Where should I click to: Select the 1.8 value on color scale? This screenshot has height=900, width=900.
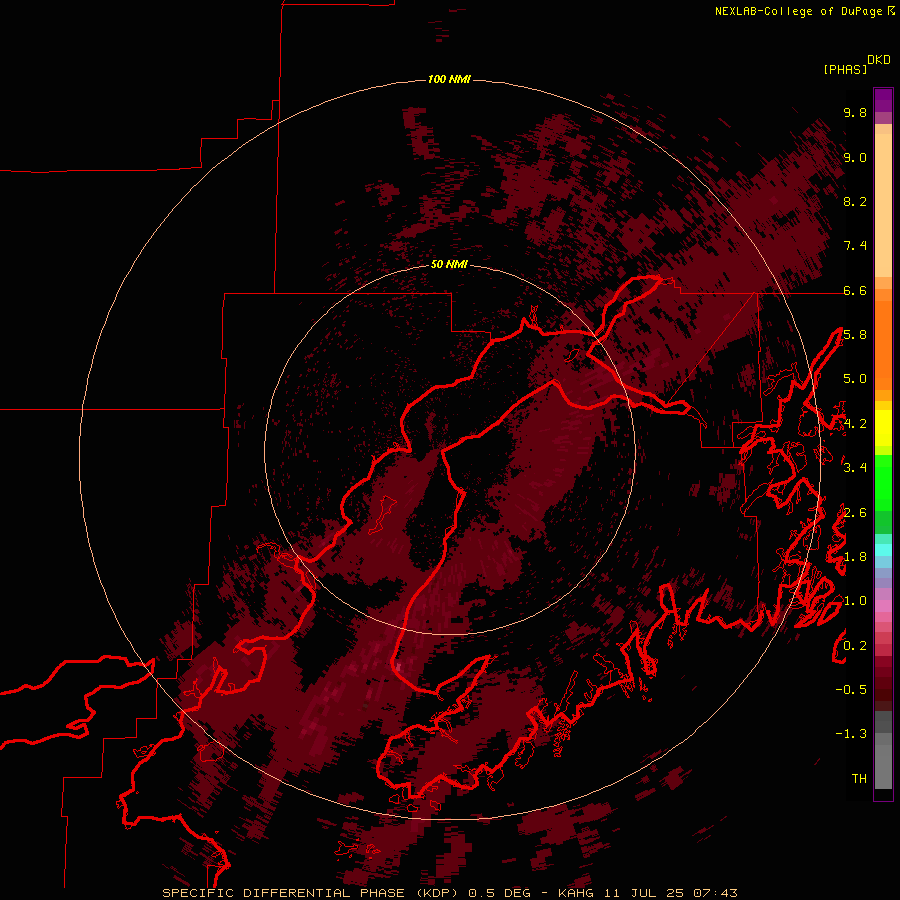[x=855, y=557]
